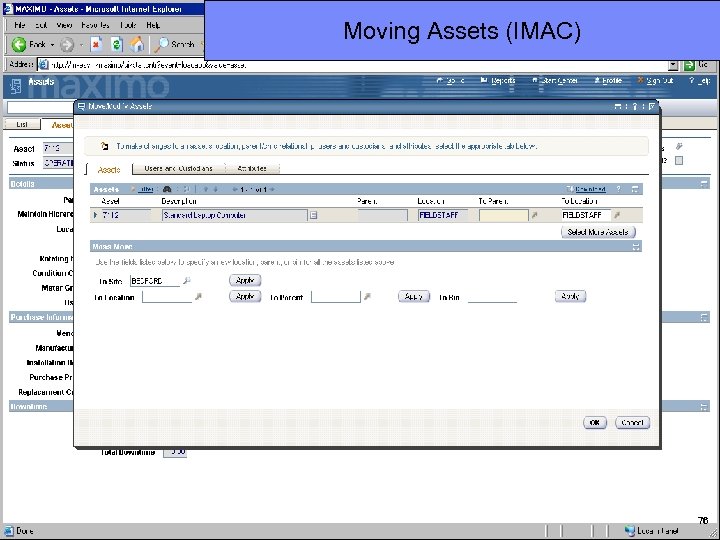720x540 pixels.
Task: Click the To Bin input field
Action: 492,297
